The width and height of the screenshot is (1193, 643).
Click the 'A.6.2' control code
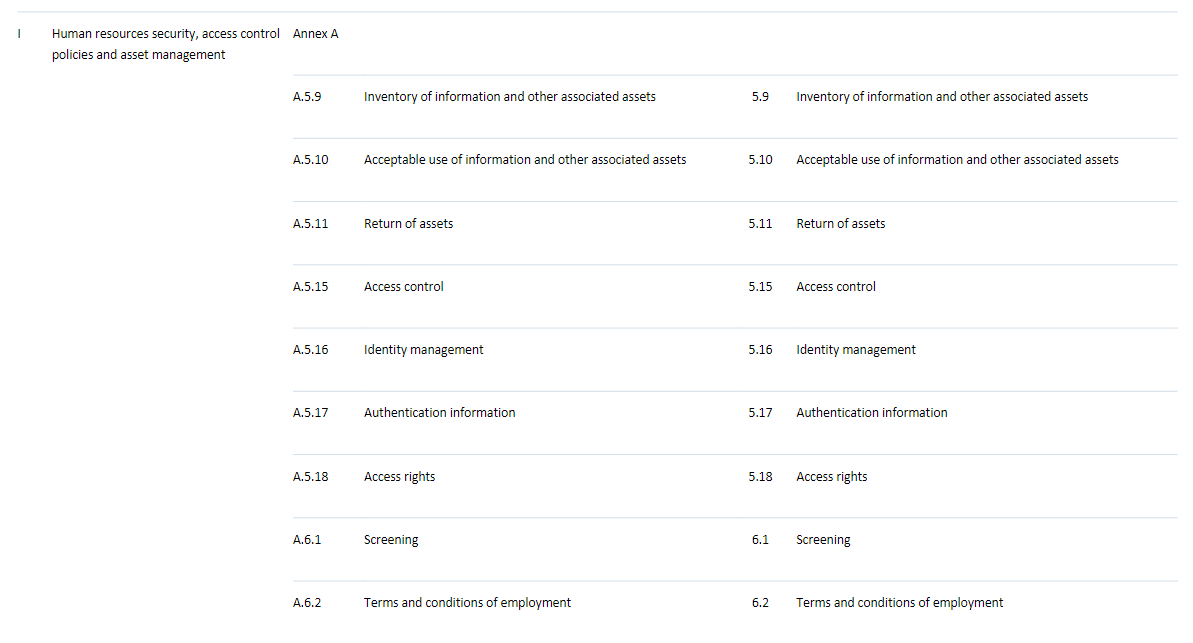click(307, 603)
